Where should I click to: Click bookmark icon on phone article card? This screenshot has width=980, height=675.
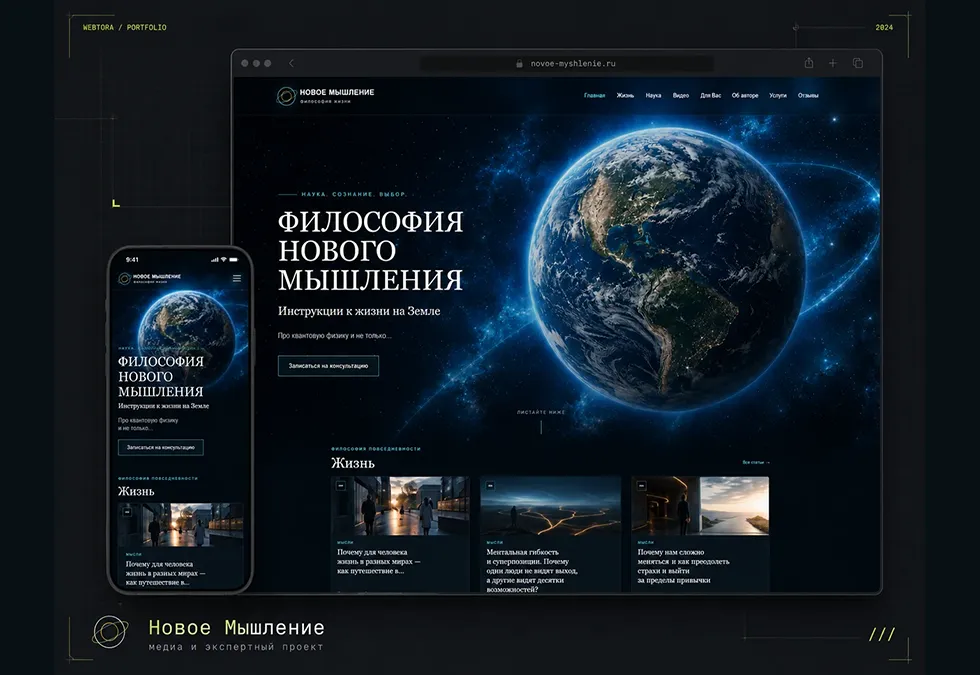[128, 512]
